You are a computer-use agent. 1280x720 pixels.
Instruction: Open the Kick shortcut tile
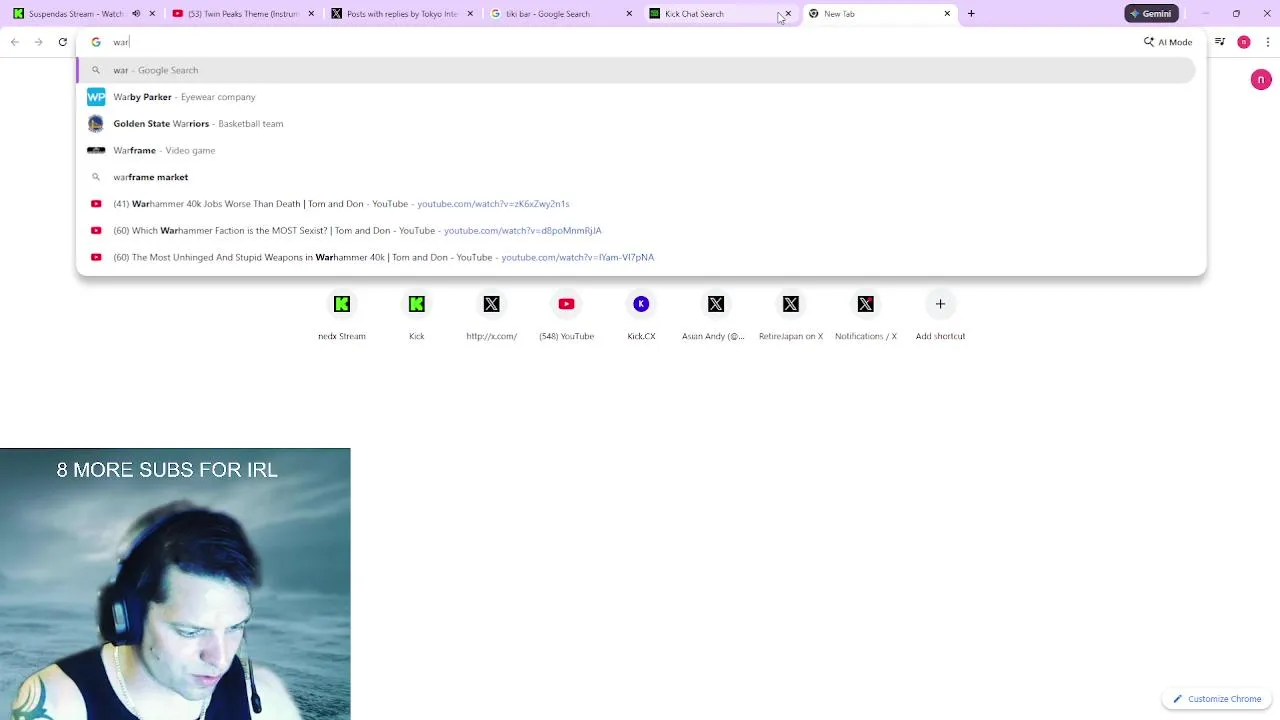coord(417,316)
